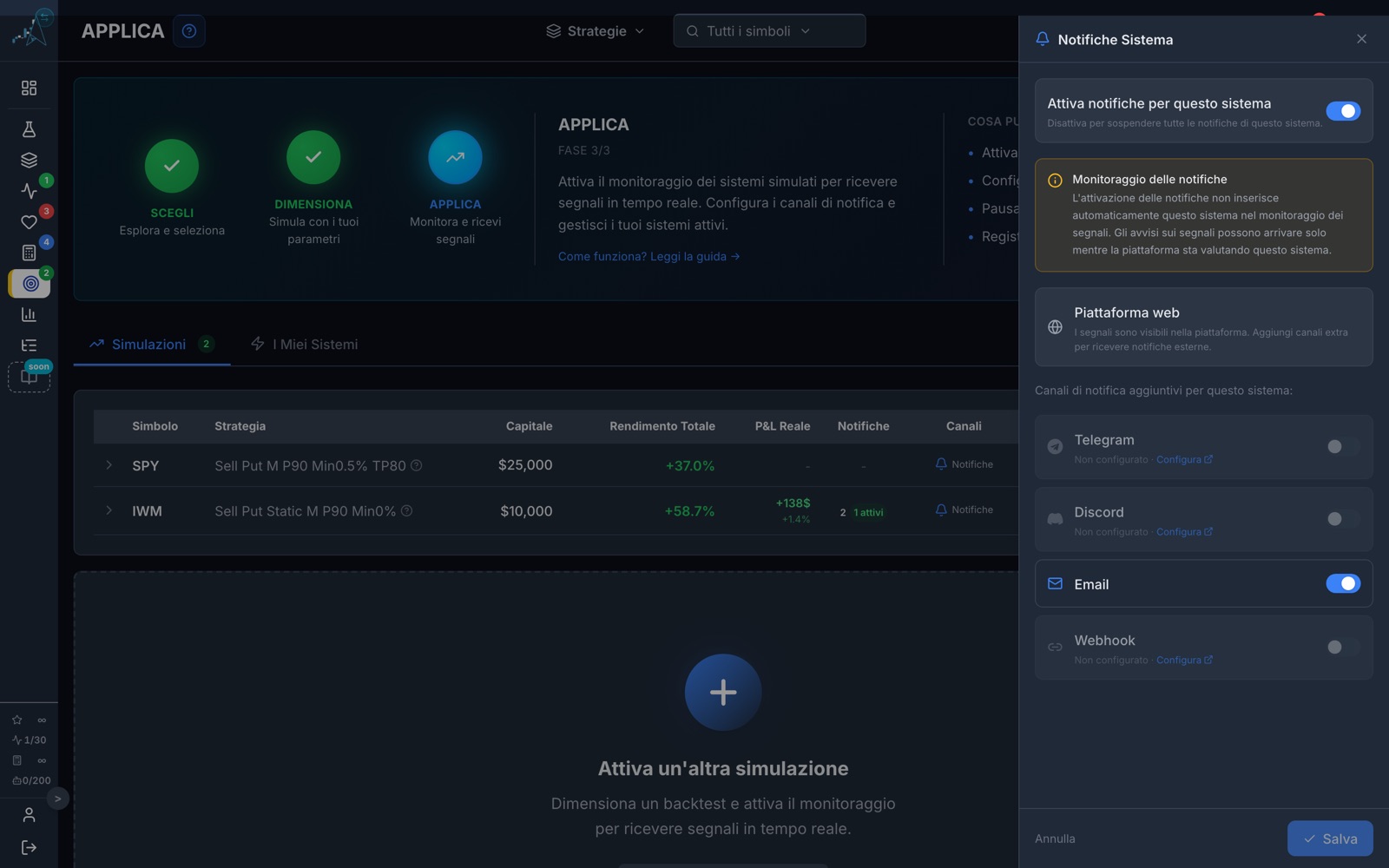The height and width of the screenshot is (868, 1389).
Task: Click the SCEGLI step circle
Action: [172, 166]
